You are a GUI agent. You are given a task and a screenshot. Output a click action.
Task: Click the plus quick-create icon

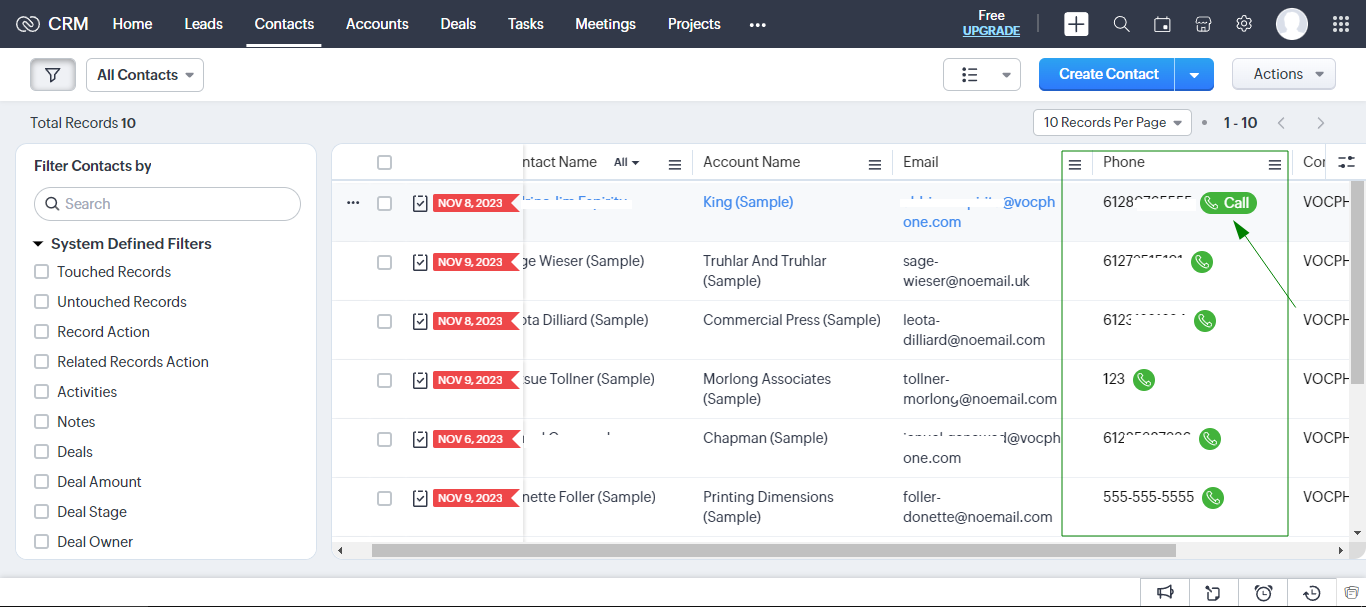pyautogui.click(x=1076, y=24)
